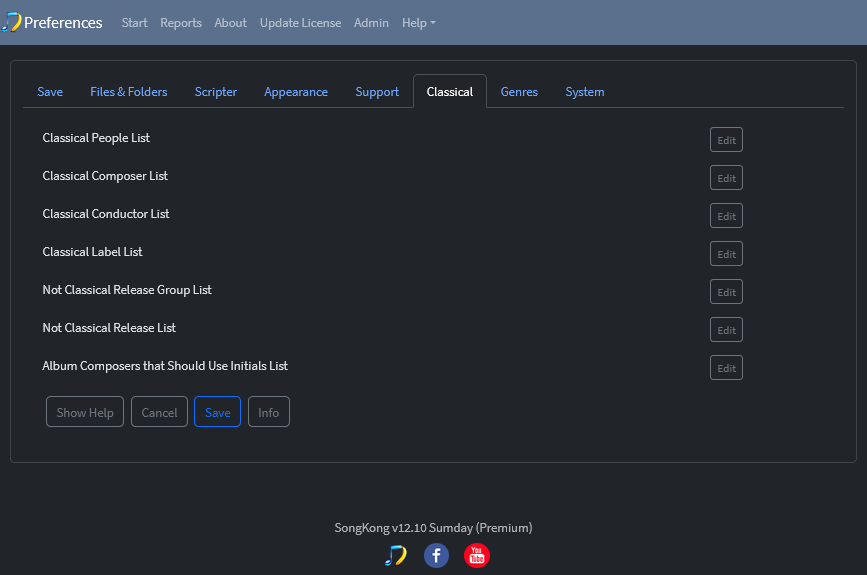Click the Info button

coord(269,412)
